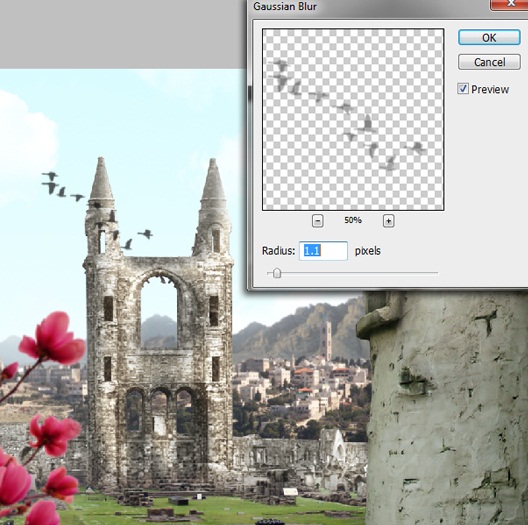Close the Gaussian Blur dialog window
Viewport: 528px width, 525px height.
coord(510,4)
